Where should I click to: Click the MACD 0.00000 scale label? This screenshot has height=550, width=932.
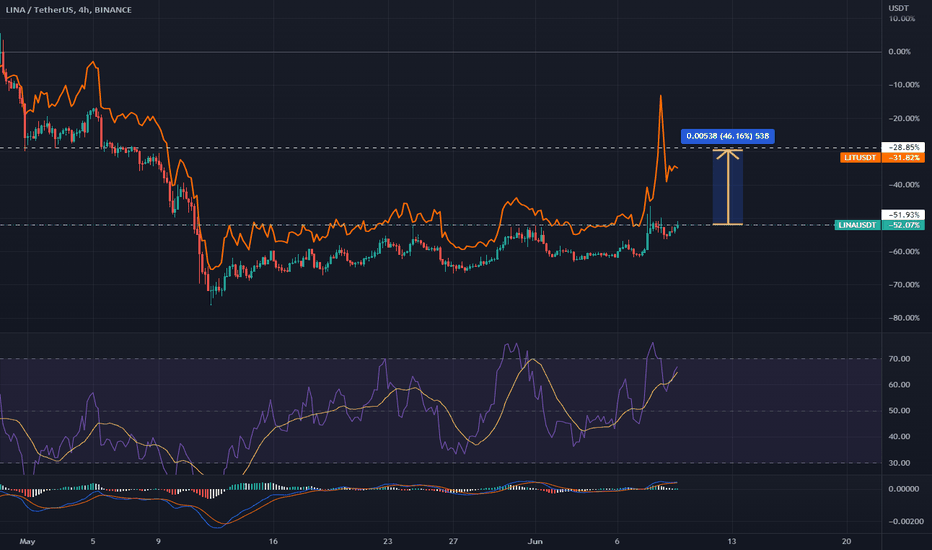[x=903, y=489]
